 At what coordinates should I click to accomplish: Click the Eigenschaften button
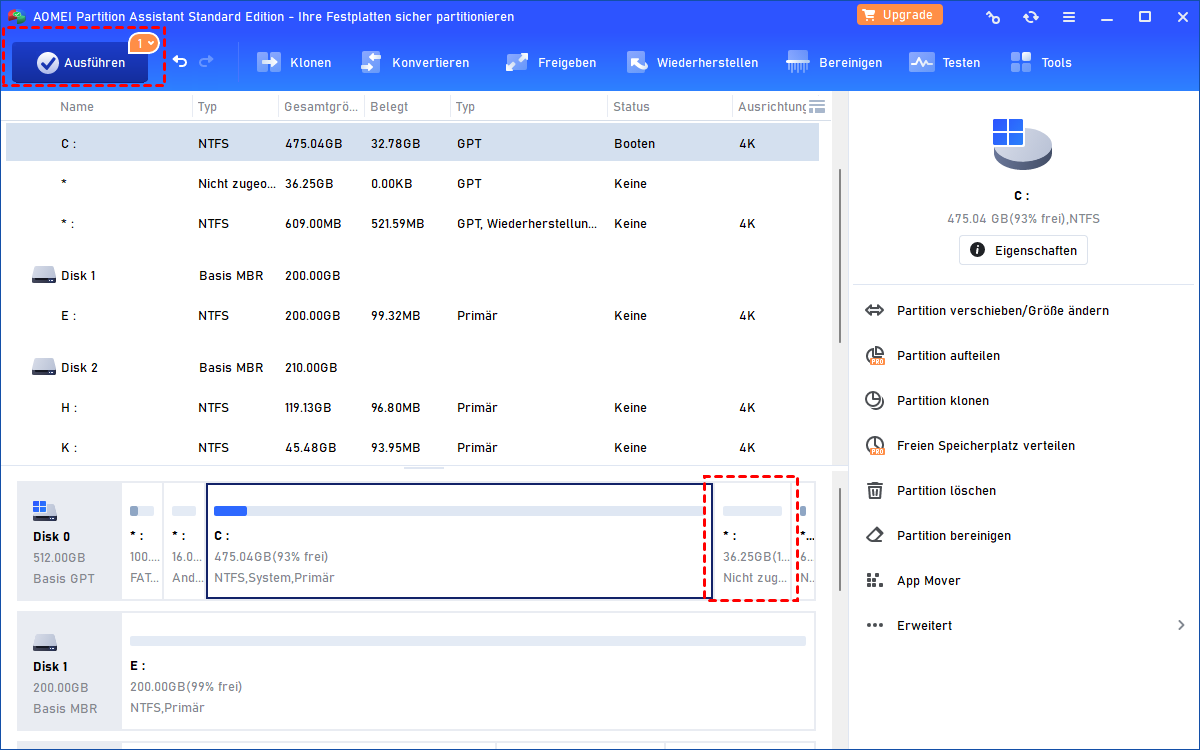coord(1023,250)
